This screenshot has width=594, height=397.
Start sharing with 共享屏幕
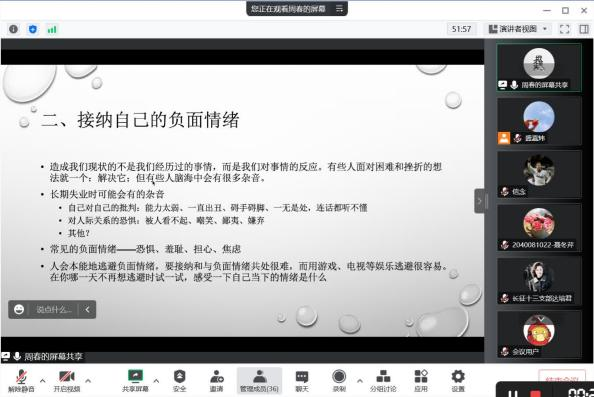[135, 380]
